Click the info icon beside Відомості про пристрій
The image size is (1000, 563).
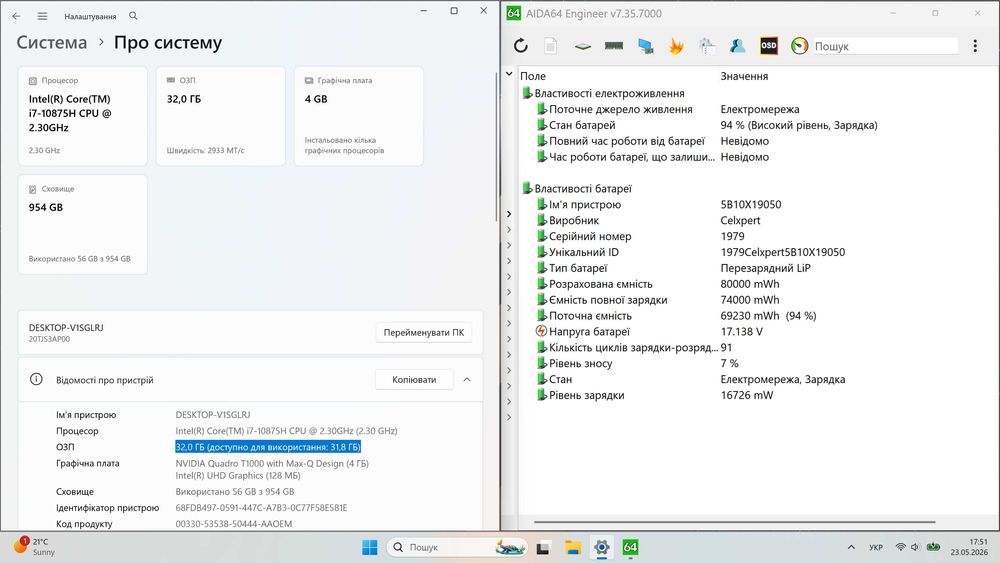click(x=36, y=379)
